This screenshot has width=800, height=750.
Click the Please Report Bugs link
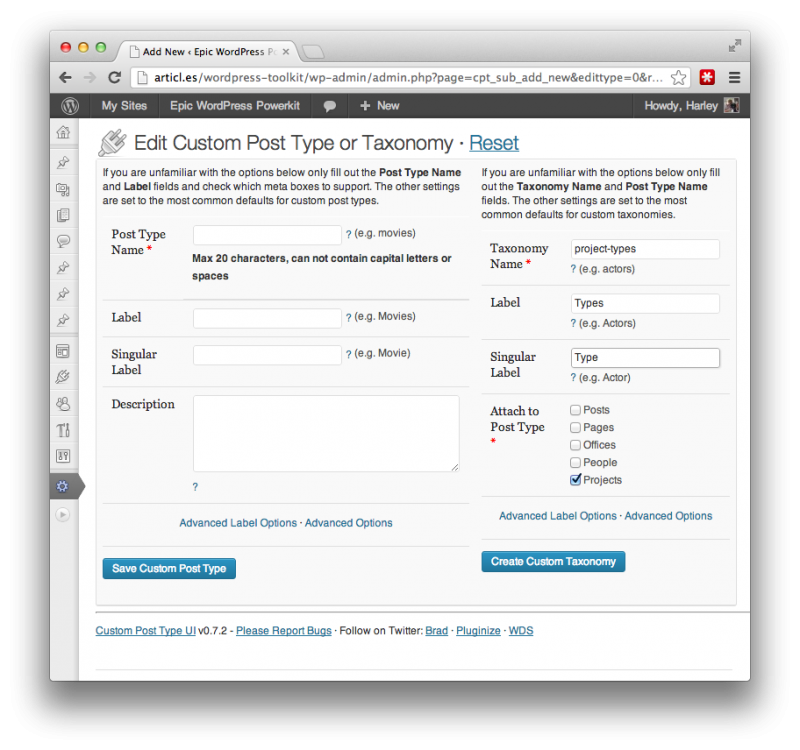point(284,631)
